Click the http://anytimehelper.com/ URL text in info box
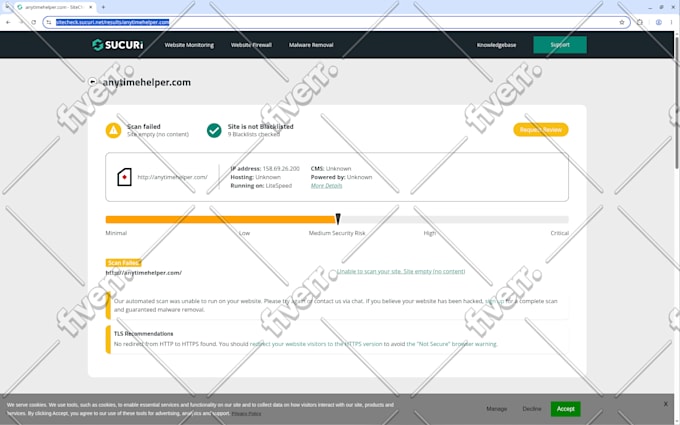The image size is (680, 425). [173, 177]
